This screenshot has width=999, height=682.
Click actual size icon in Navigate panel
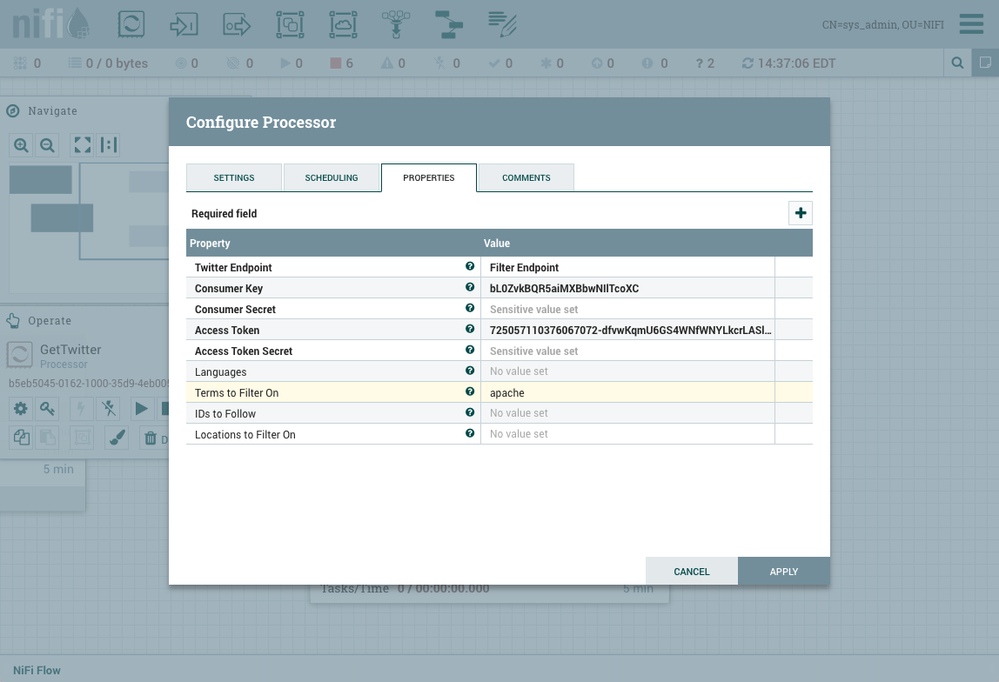(x=109, y=145)
